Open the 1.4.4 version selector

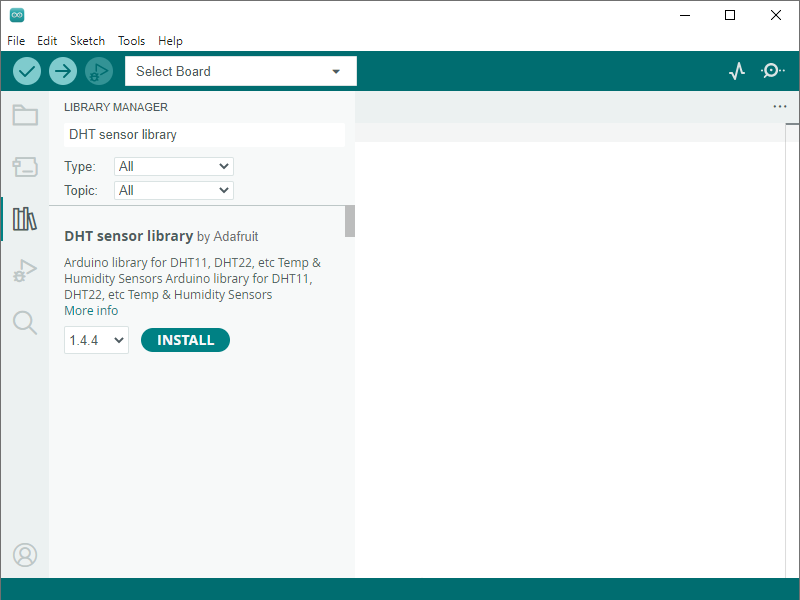(x=96, y=340)
